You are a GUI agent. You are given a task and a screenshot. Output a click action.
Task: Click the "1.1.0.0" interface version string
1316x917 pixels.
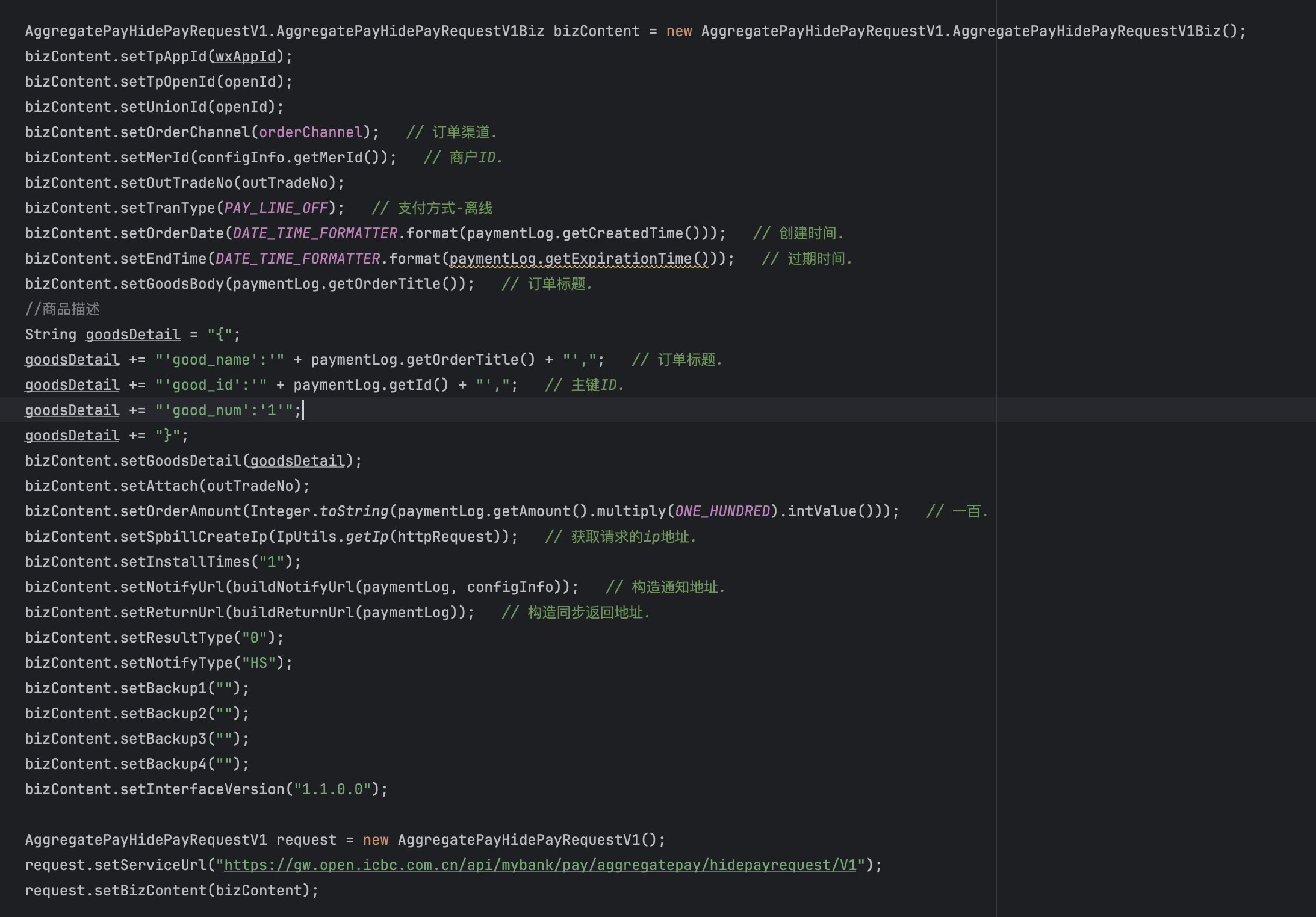[x=332, y=789]
